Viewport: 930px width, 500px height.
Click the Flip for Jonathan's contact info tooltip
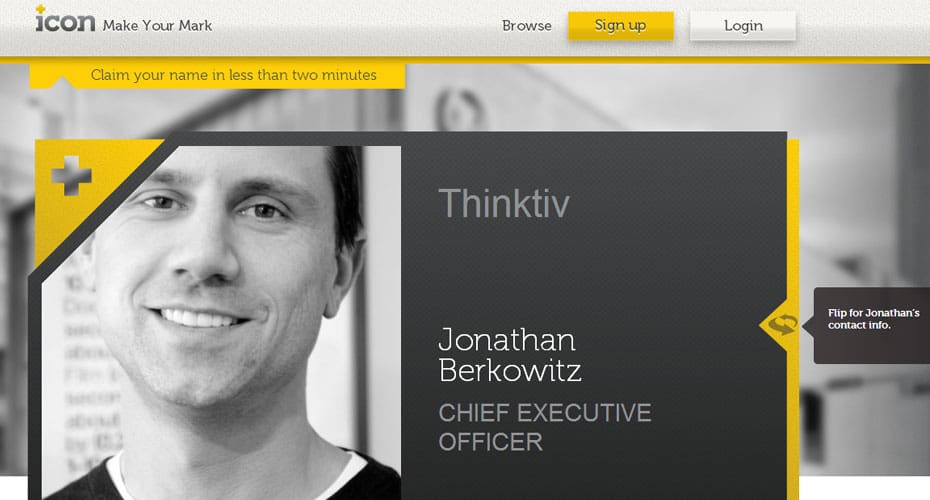pyautogui.click(x=871, y=325)
